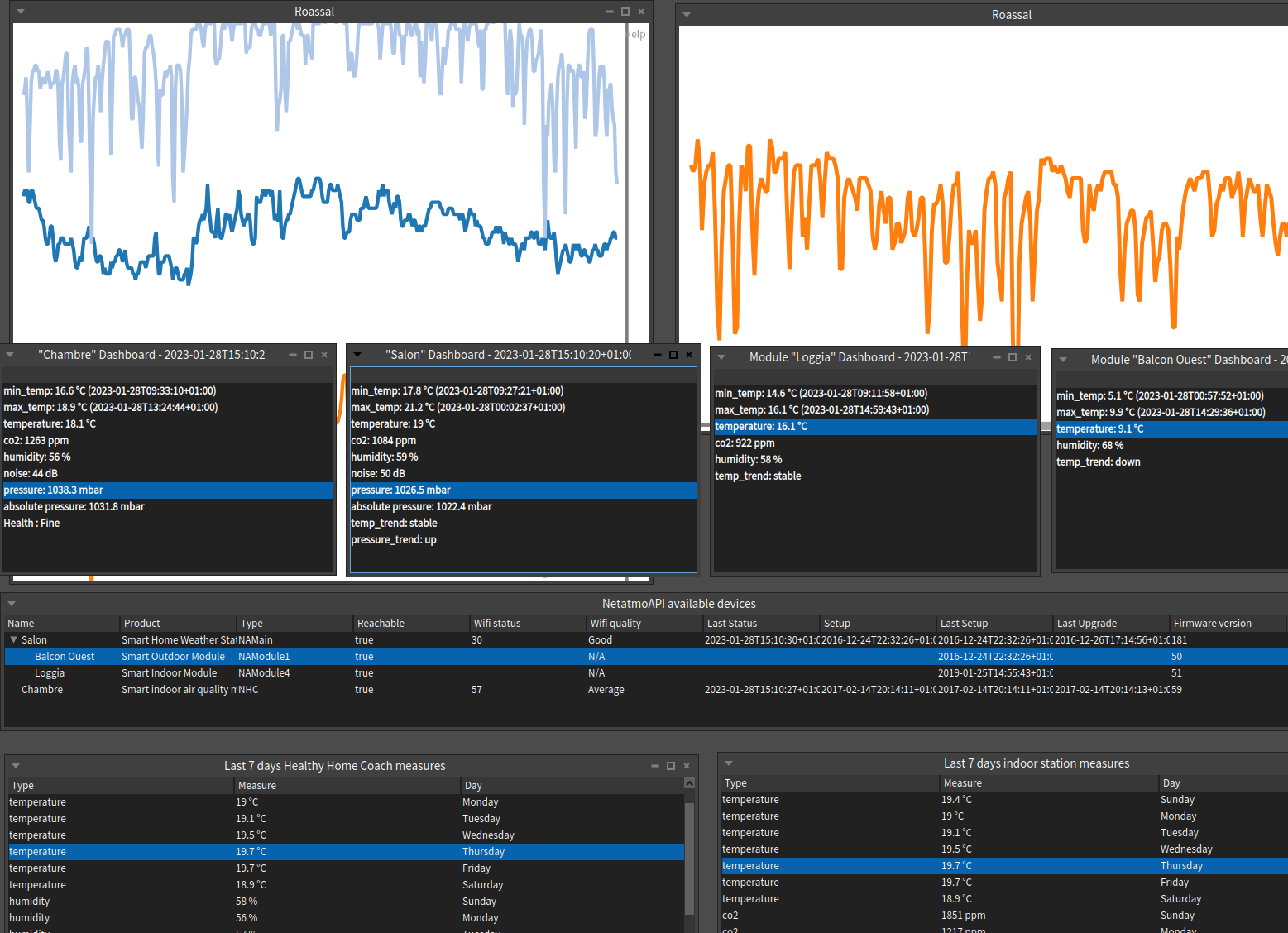Click the Last Status column header

762,624
